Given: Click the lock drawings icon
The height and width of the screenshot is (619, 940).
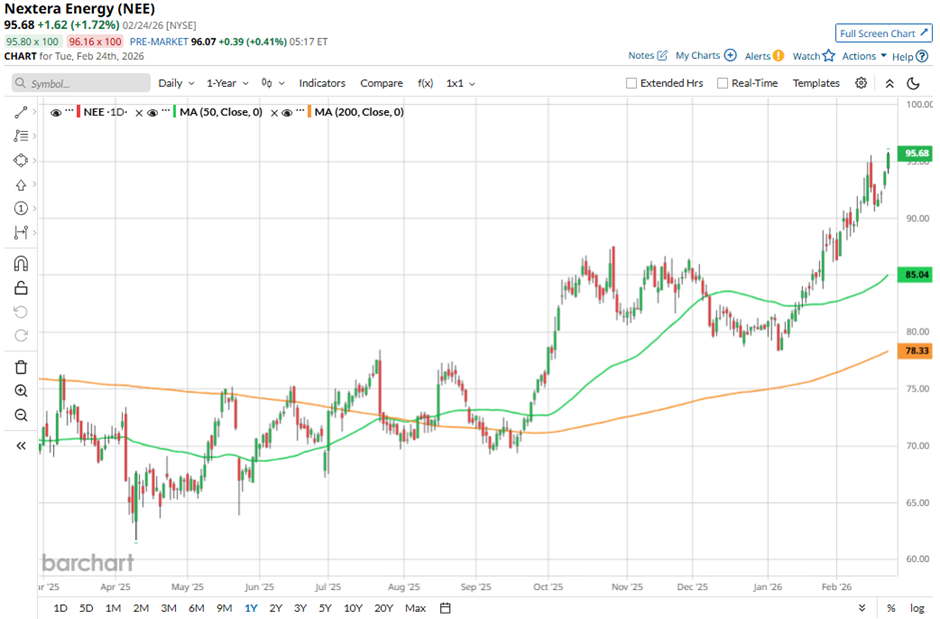Looking at the screenshot, I should tap(21, 288).
